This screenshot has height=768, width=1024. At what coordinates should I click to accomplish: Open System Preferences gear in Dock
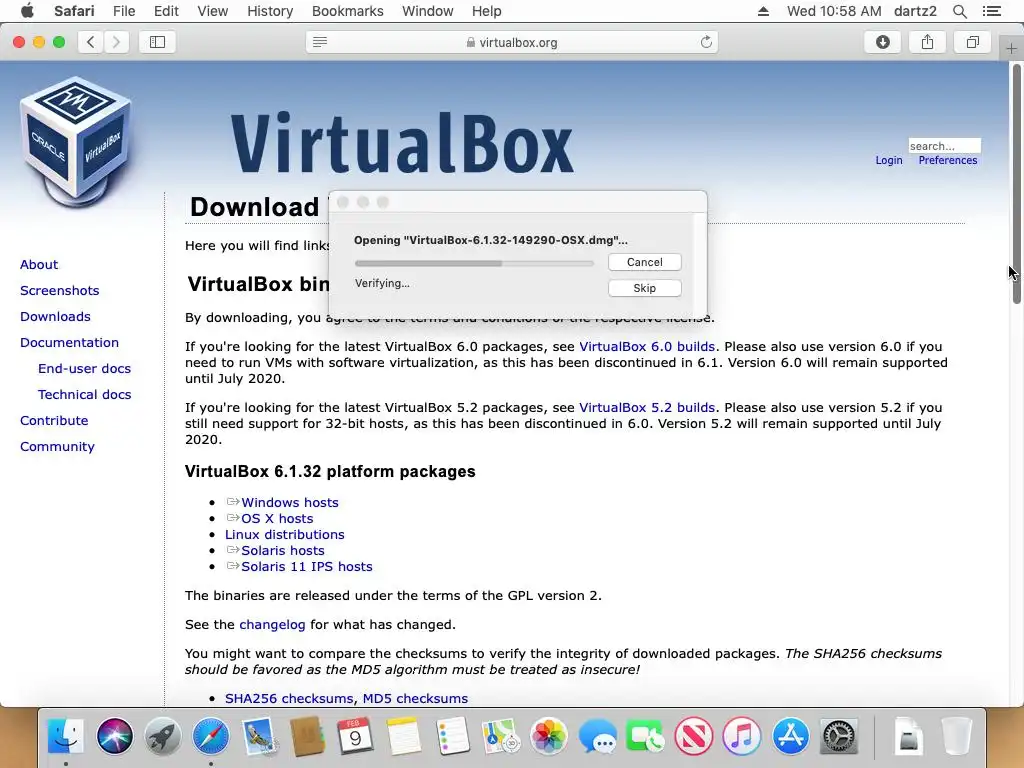(839, 735)
